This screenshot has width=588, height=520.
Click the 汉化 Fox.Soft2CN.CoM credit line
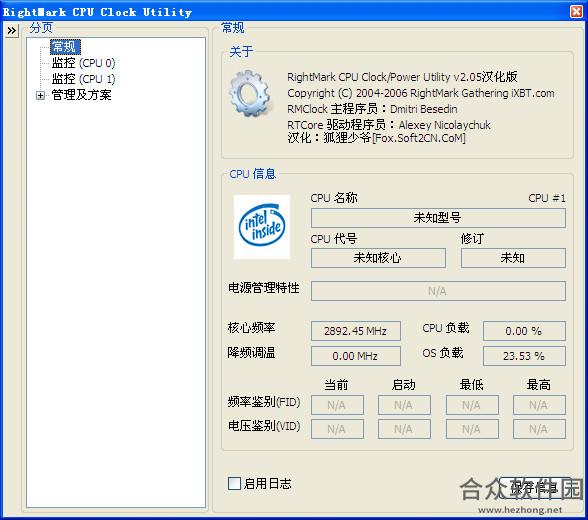376,138
